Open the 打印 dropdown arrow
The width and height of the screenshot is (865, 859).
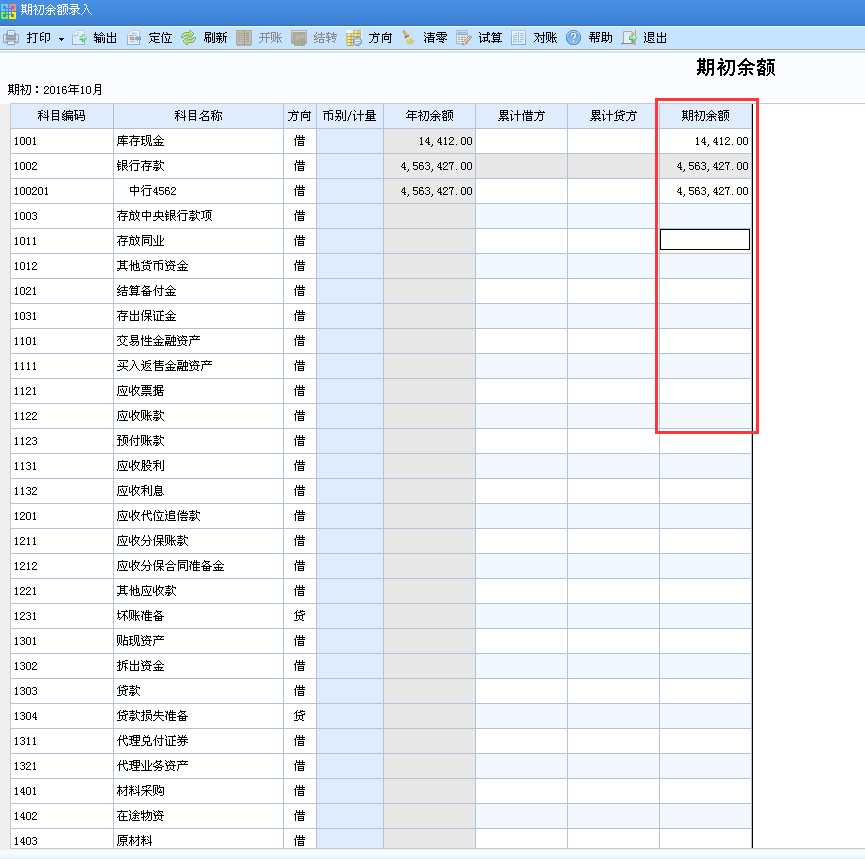point(61,39)
